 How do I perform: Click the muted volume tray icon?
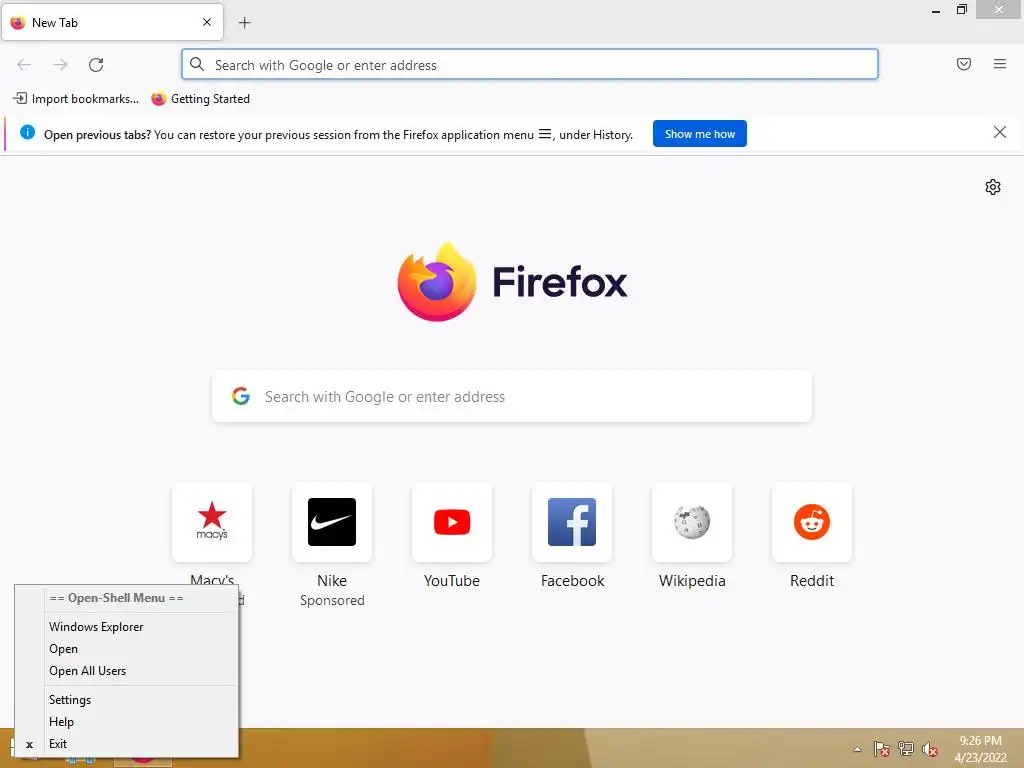click(x=929, y=749)
